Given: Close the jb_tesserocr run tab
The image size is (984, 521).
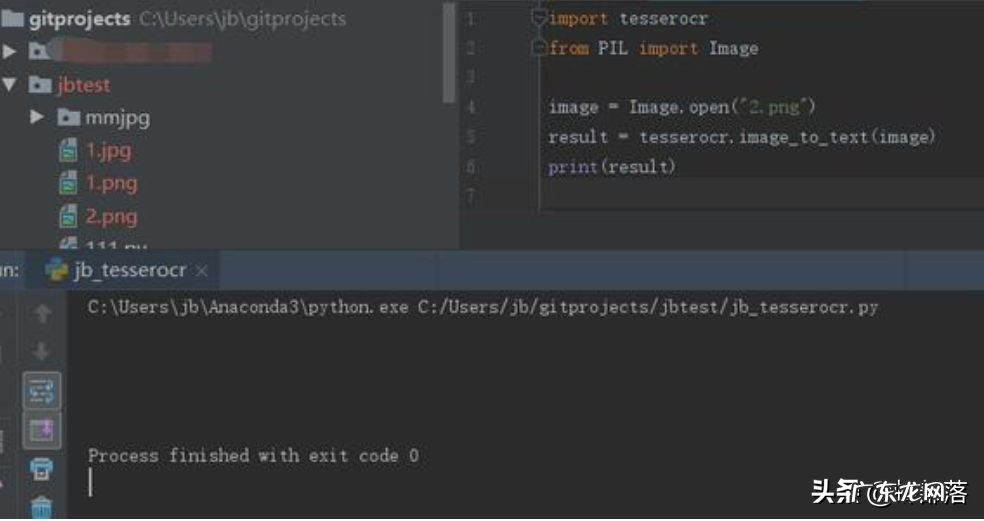Looking at the screenshot, I should (202, 271).
